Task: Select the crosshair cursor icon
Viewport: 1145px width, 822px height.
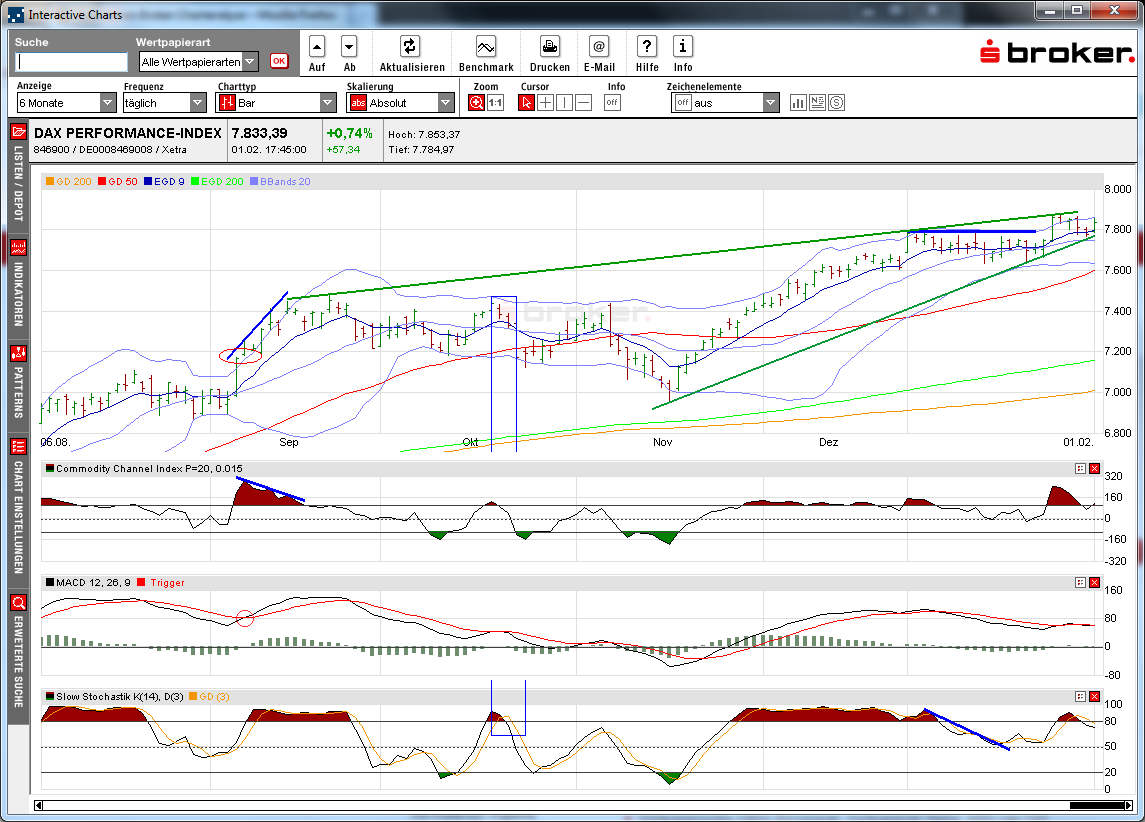Action: (545, 103)
